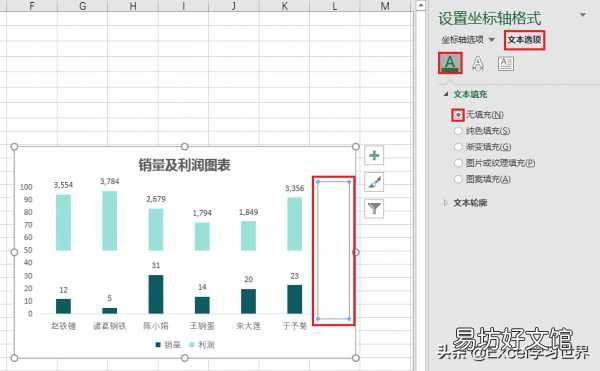This screenshot has width=600, height=371.
Task: Select column header K
Action: click(284, 6)
